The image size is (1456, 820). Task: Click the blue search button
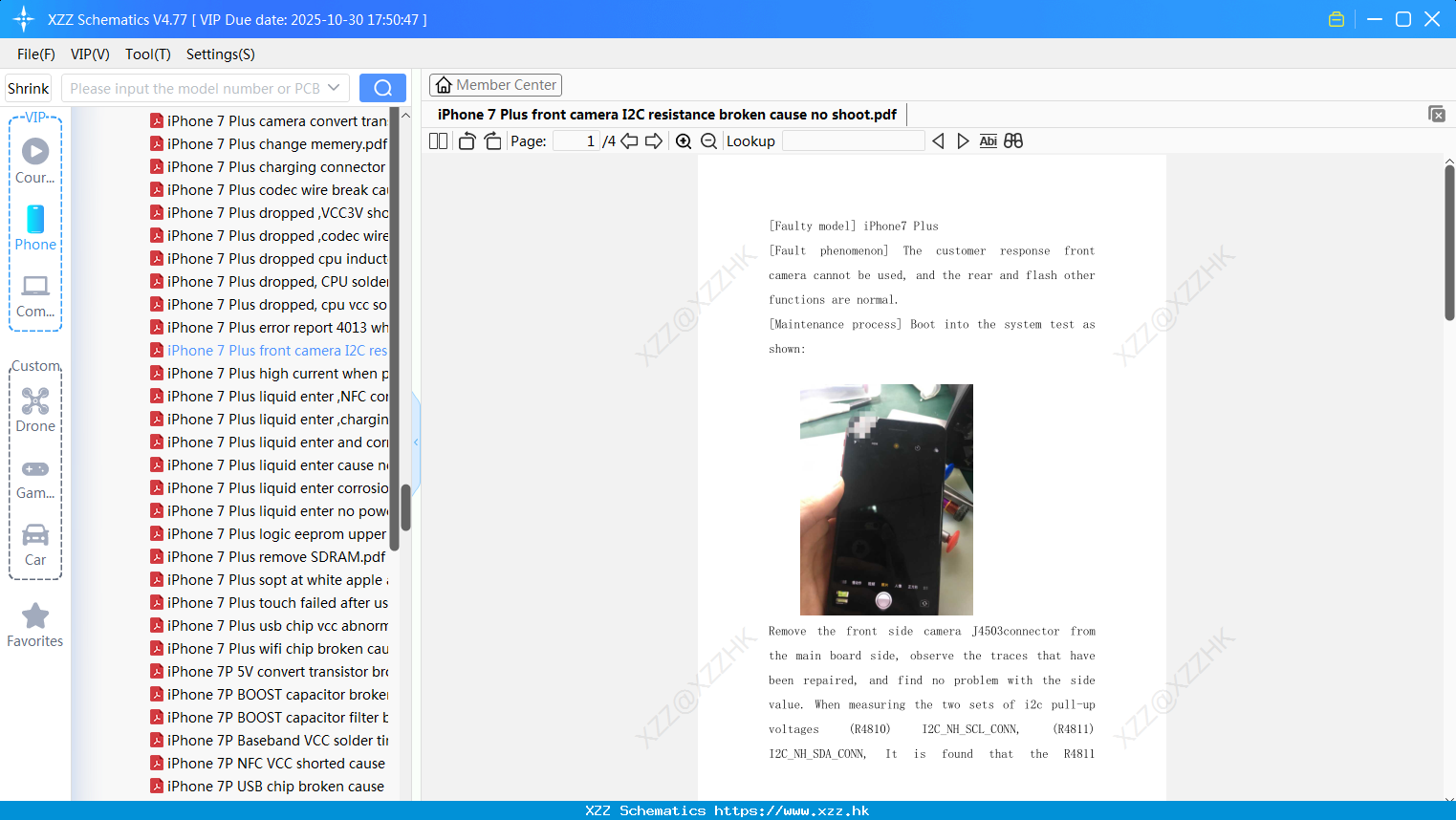(x=382, y=88)
